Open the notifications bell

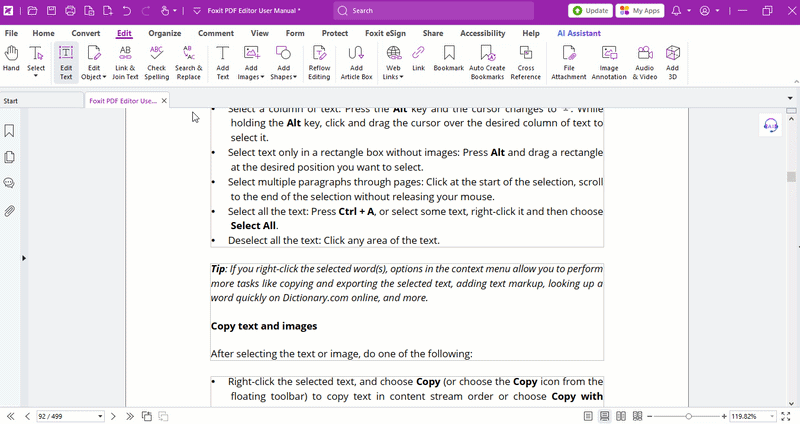[676, 11]
